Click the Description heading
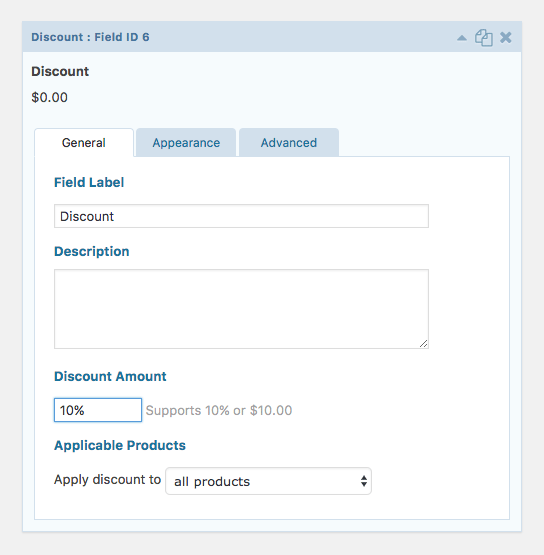Viewport: 544px width, 555px height. click(92, 252)
